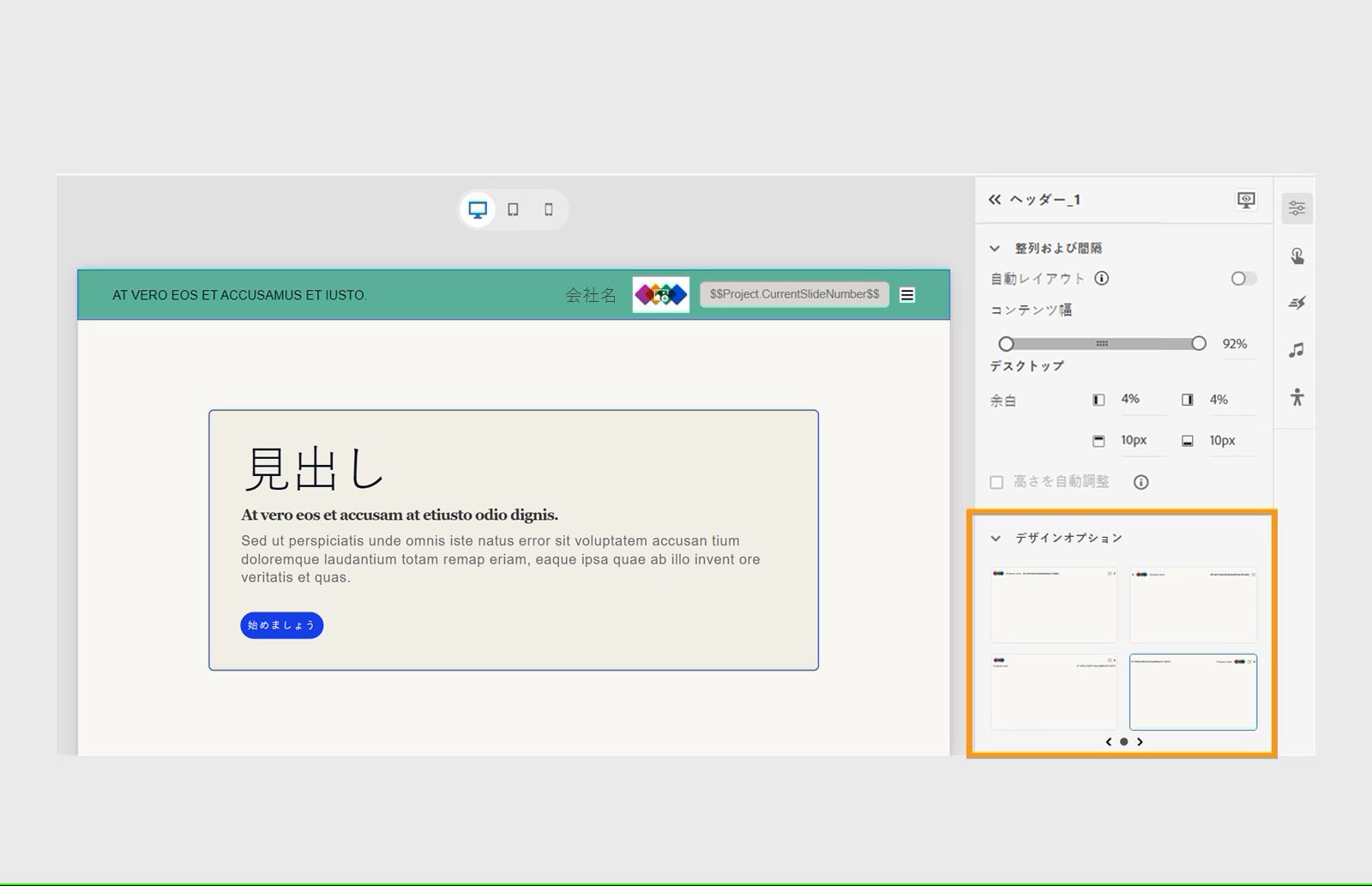Click the 始めましょう button on the slide
The width and height of the screenshot is (1372, 886).
point(282,625)
